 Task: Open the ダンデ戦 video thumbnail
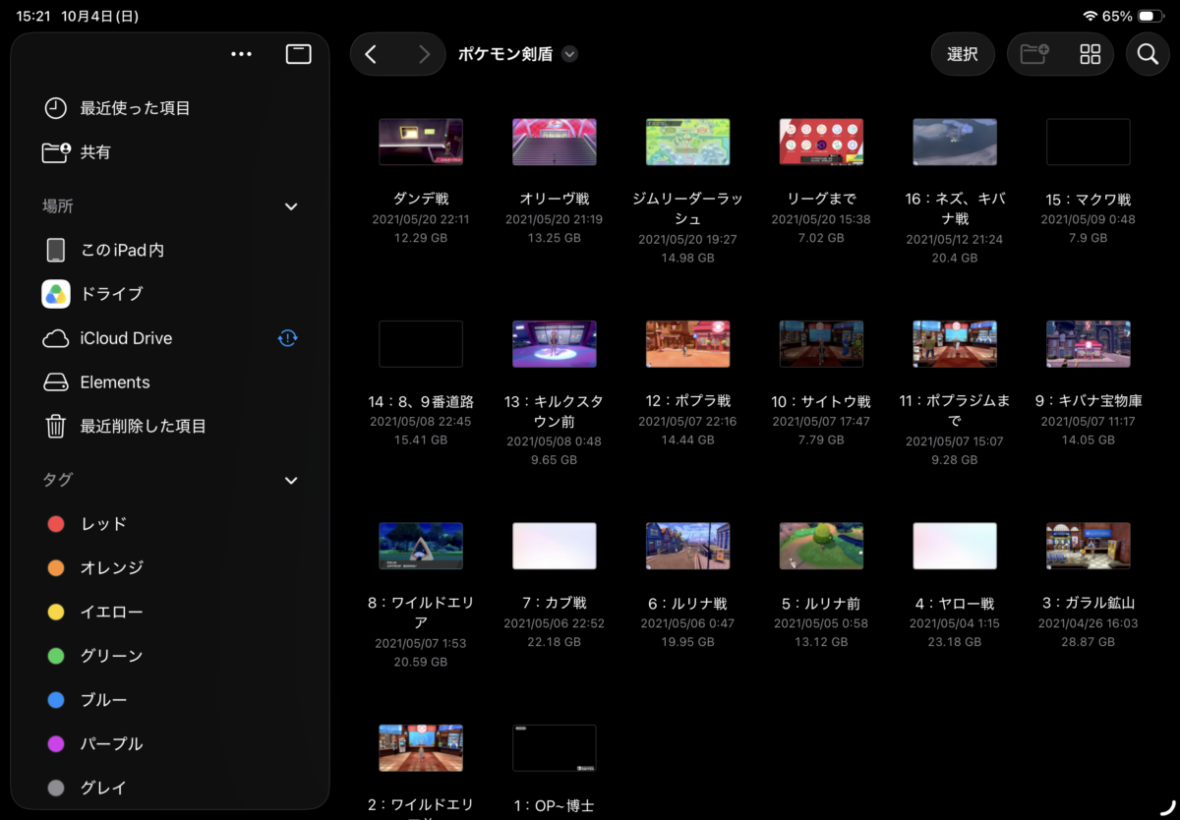click(421, 141)
